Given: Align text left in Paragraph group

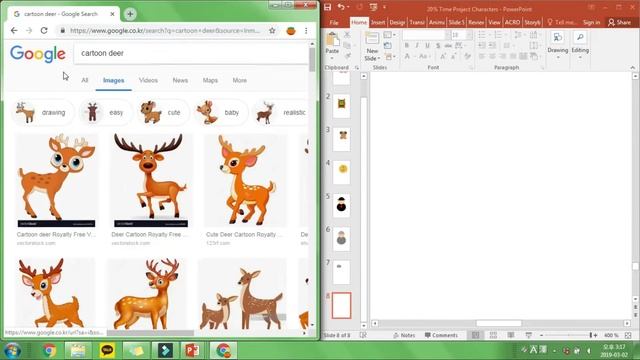Looking at the screenshot, I should pos(482,56).
